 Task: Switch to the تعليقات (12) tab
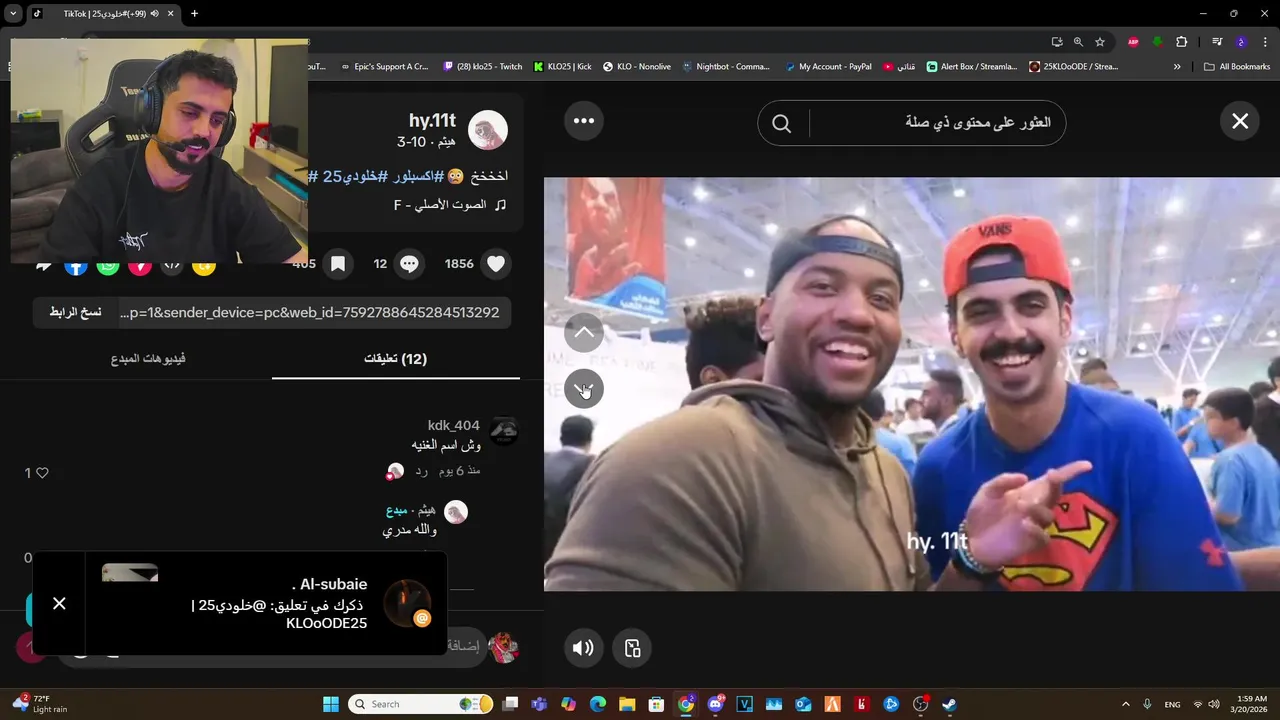coord(396,358)
